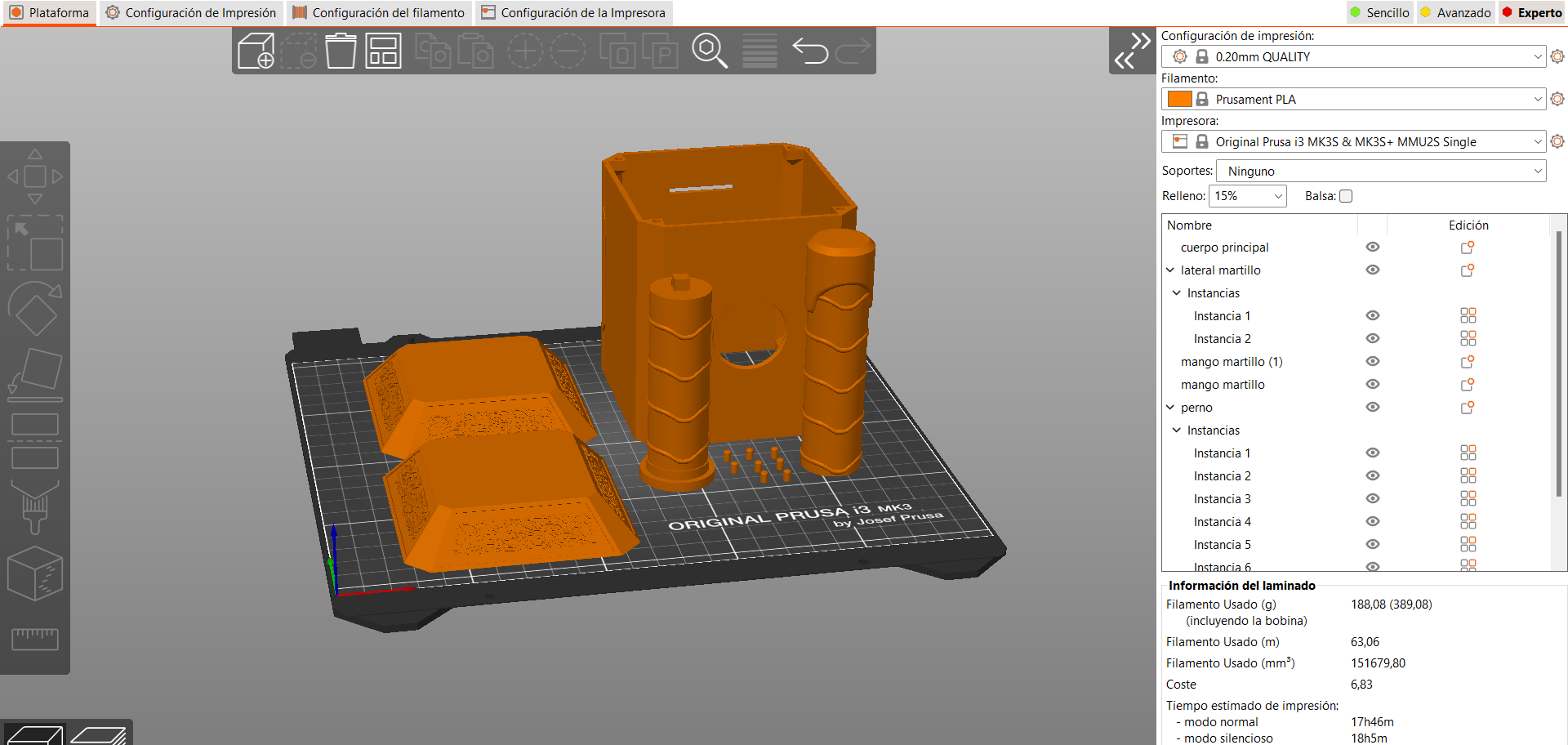Click edit icon for mango martillo (1)
The width and height of the screenshot is (1568, 745).
click(1468, 362)
